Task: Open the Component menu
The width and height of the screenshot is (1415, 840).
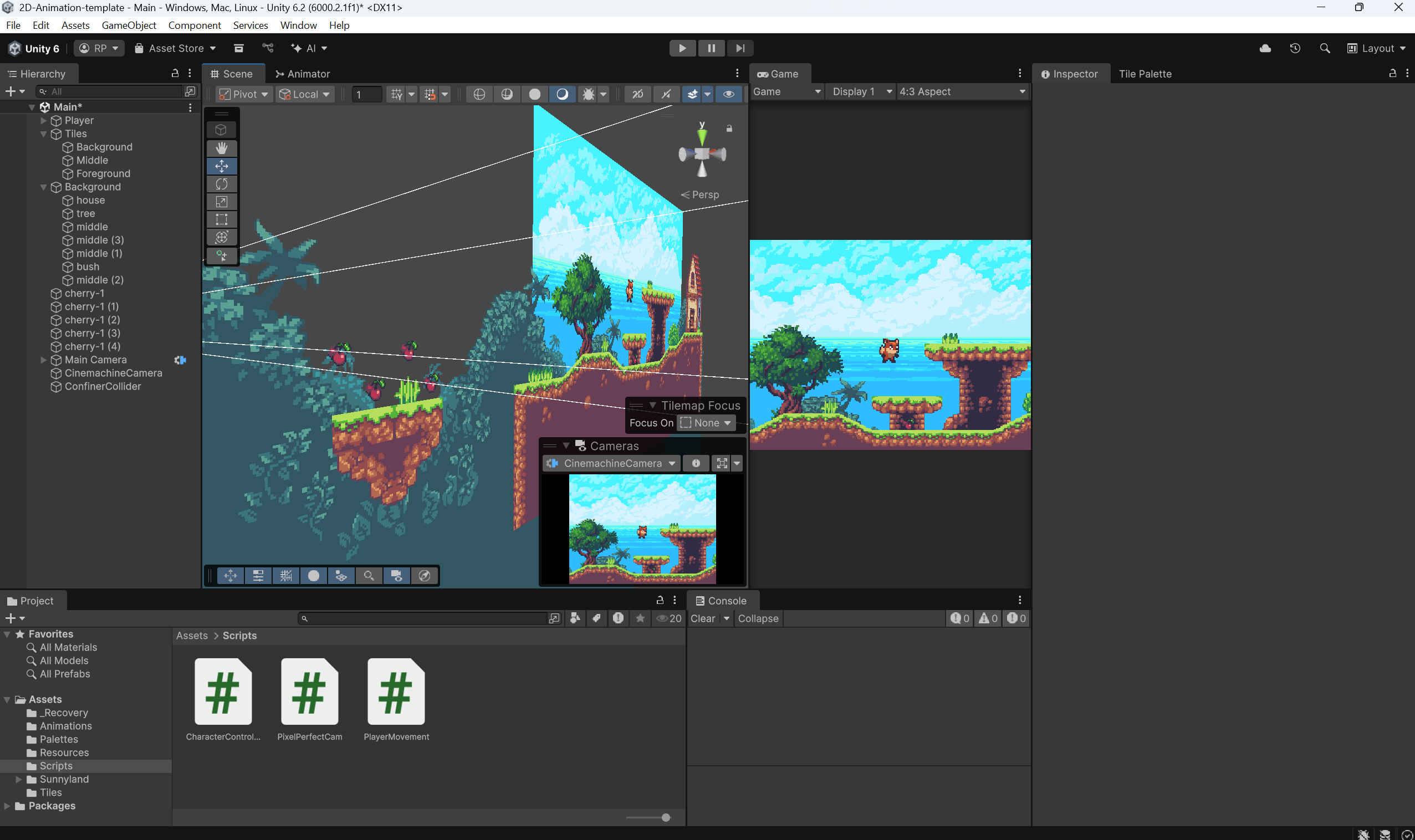Action: click(x=194, y=25)
